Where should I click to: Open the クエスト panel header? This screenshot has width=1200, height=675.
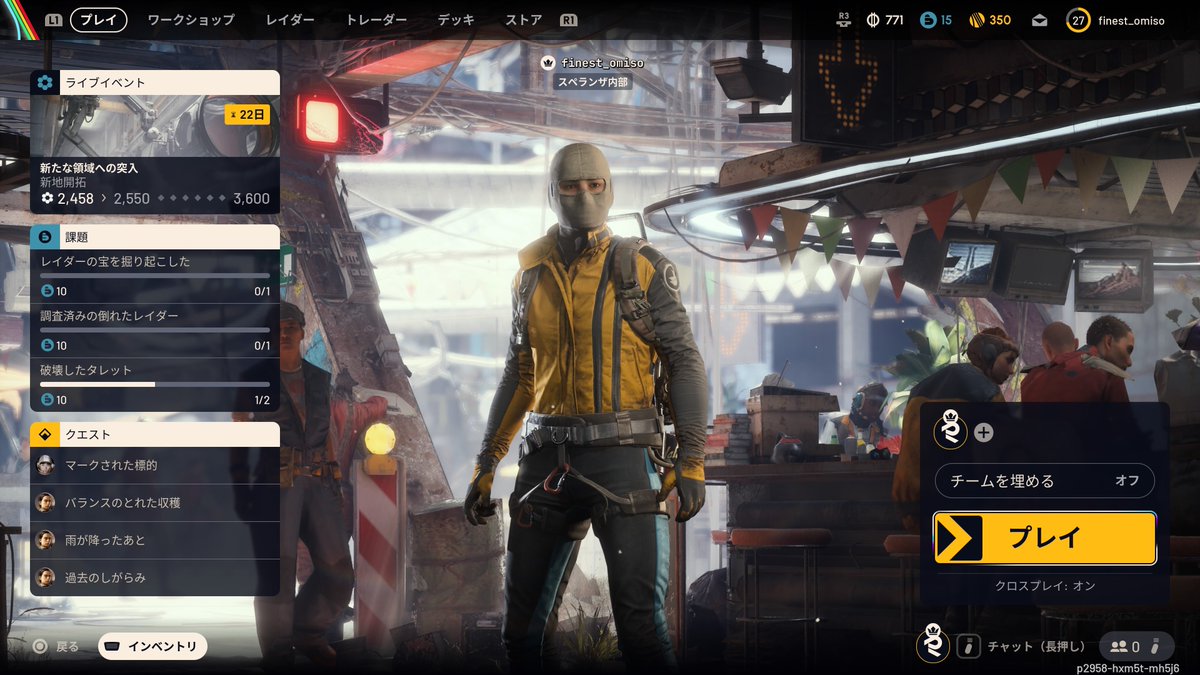click(x=155, y=435)
